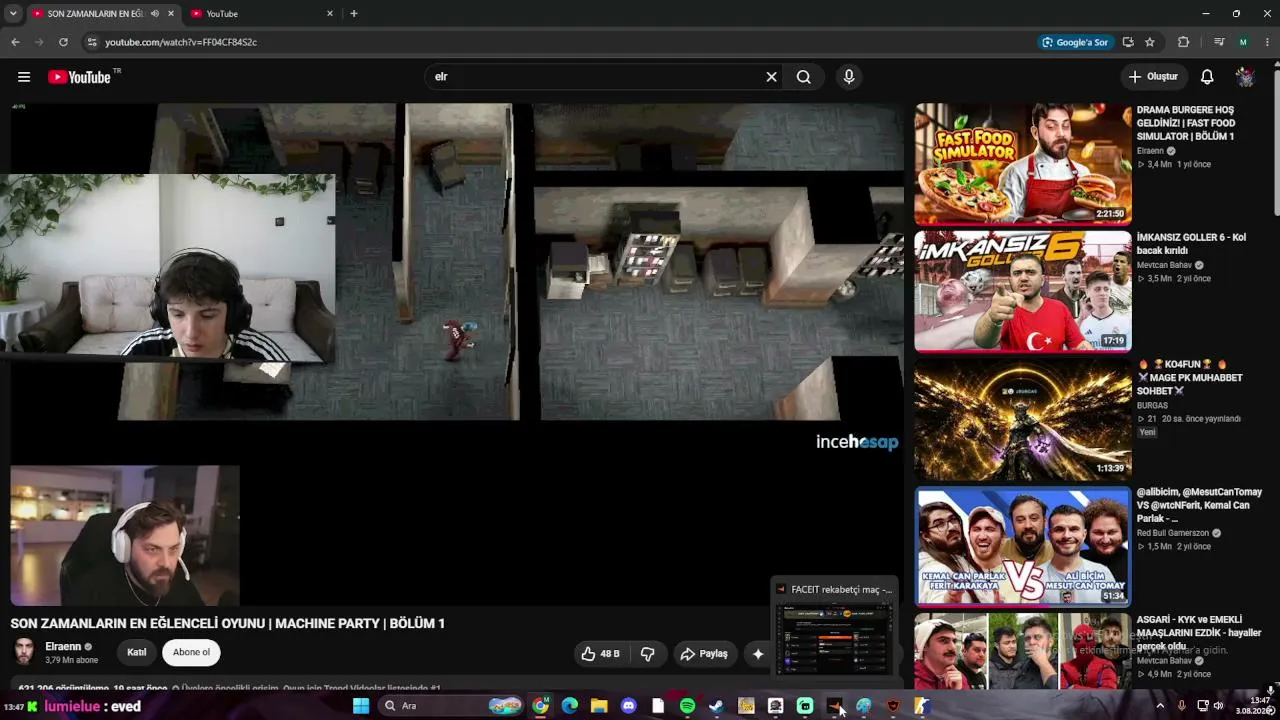Close the second YouTube tab
Viewport: 1280px width, 720px height.
point(330,14)
